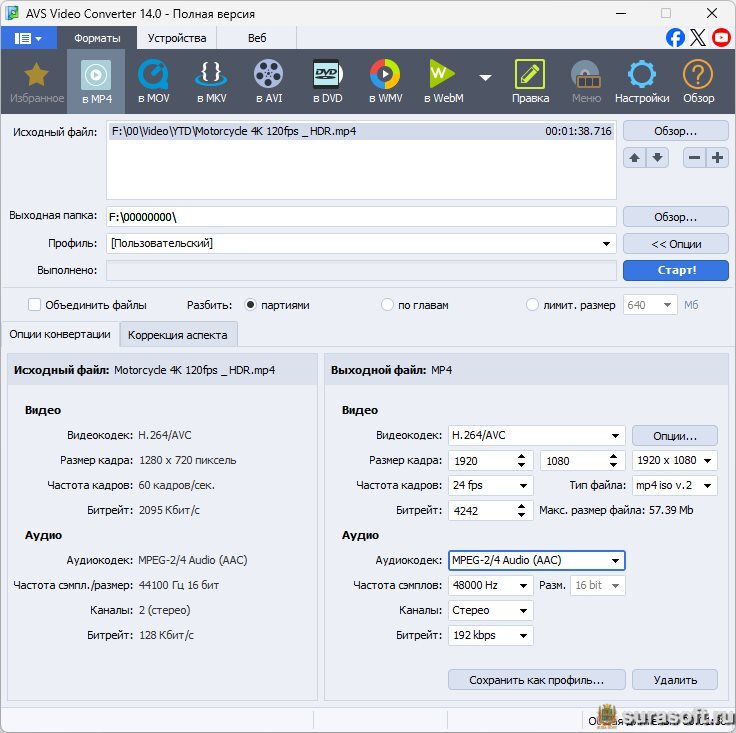This screenshot has width=736, height=733.
Task: Select the в AVI format icon
Action: [269, 82]
